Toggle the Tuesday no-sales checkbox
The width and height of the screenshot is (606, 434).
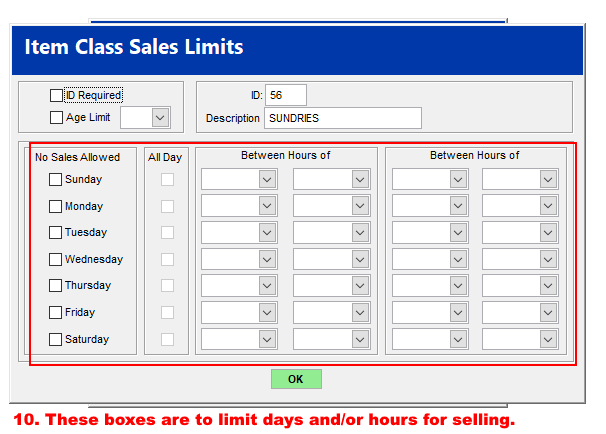(56, 232)
